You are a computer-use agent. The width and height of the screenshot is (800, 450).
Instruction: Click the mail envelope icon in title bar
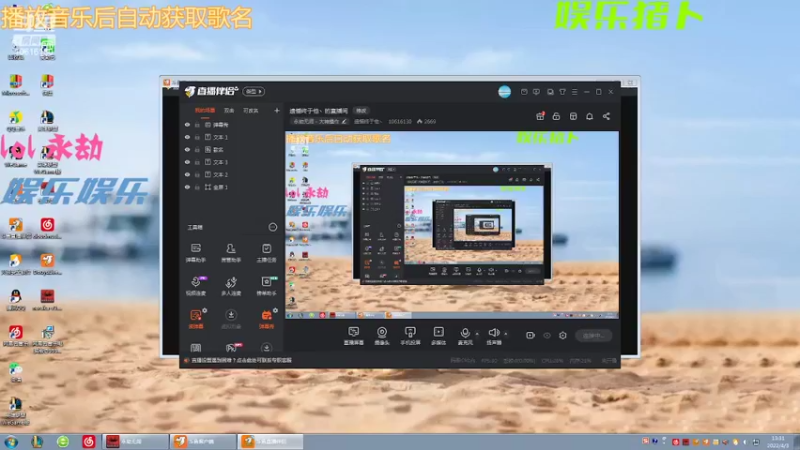(524, 92)
